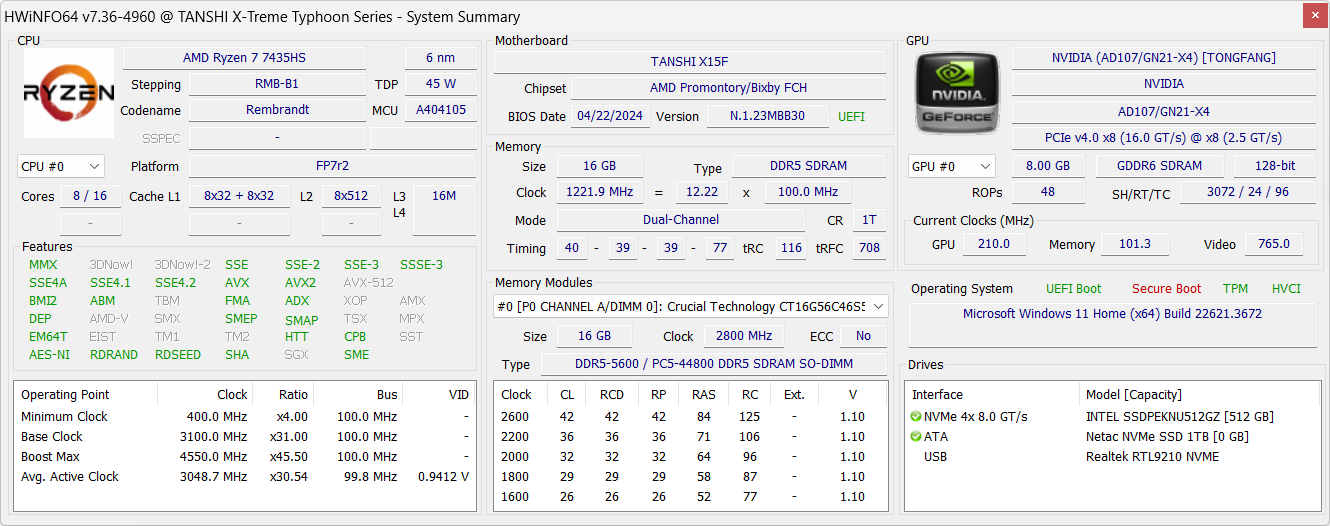Click the SSE4.2 feature label
The image size is (1330, 526).
(x=175, y=283)
